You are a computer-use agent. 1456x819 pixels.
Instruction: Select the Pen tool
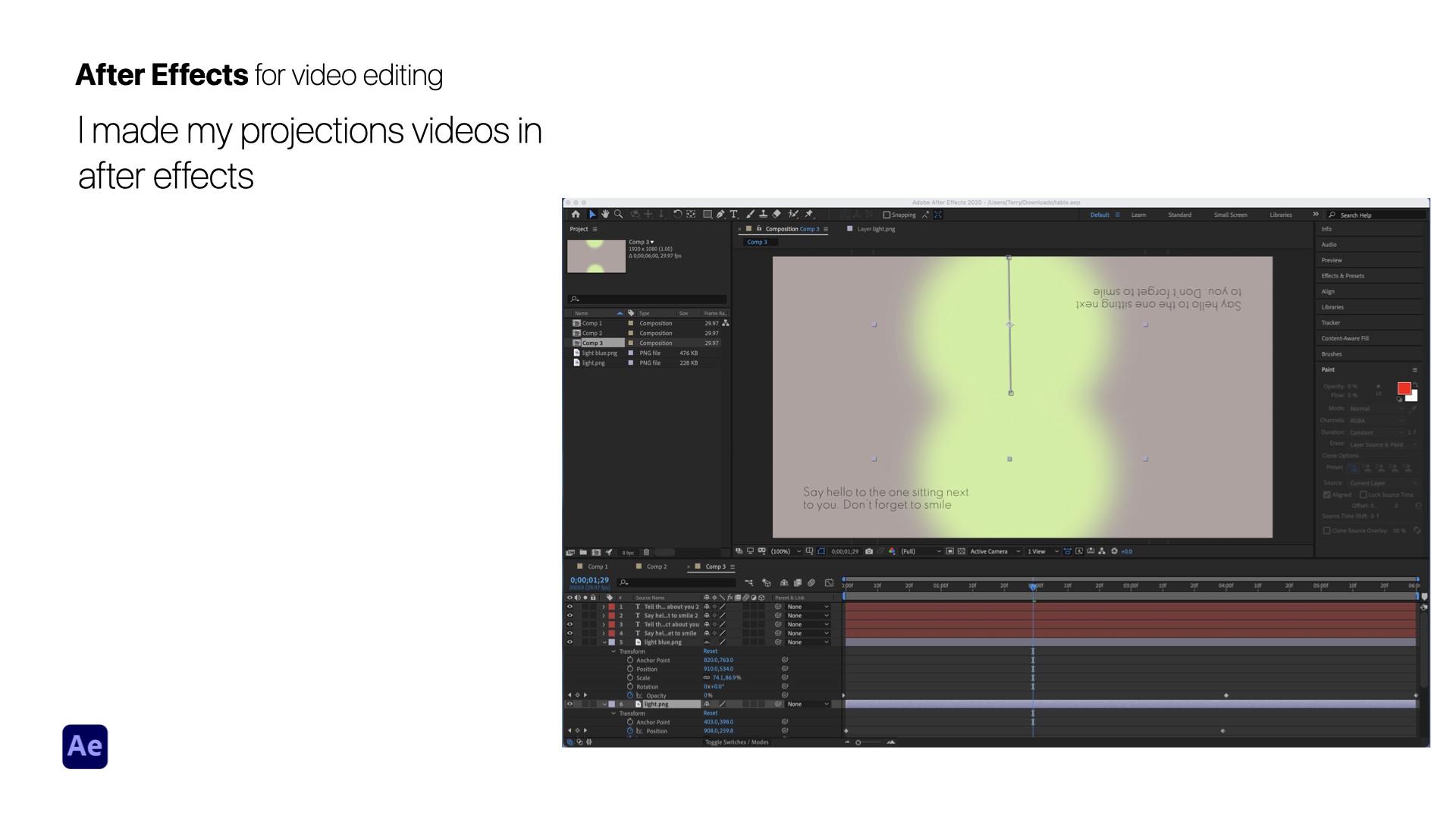coord(720,215)
